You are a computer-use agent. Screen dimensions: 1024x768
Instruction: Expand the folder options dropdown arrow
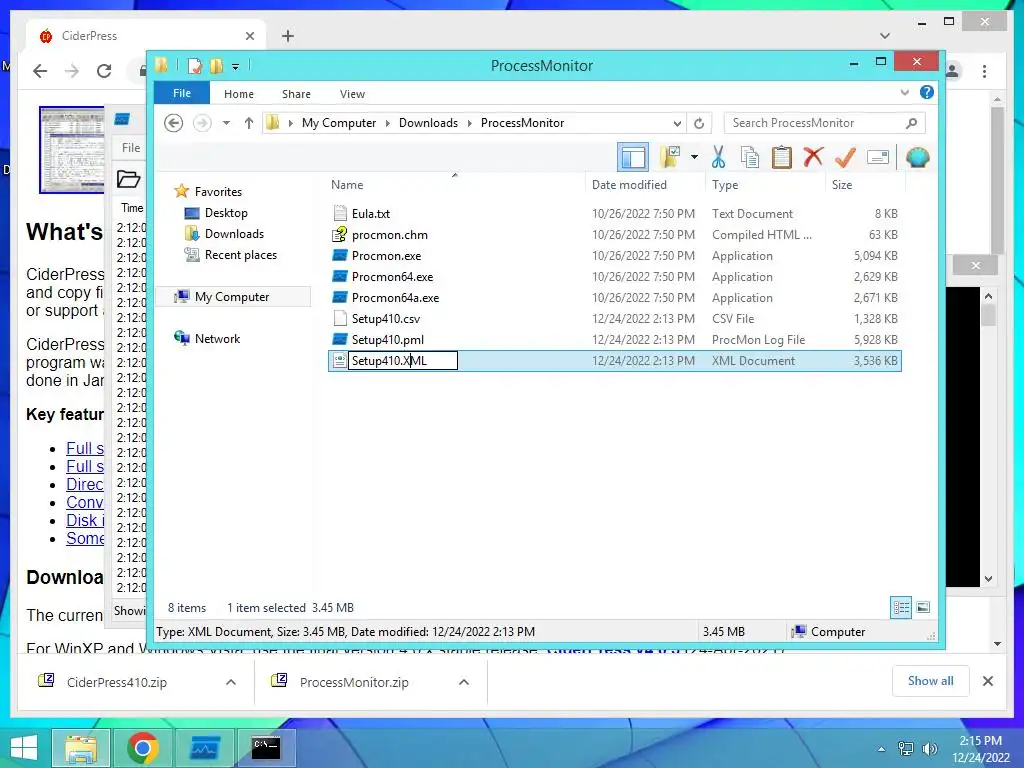(694, 157)
